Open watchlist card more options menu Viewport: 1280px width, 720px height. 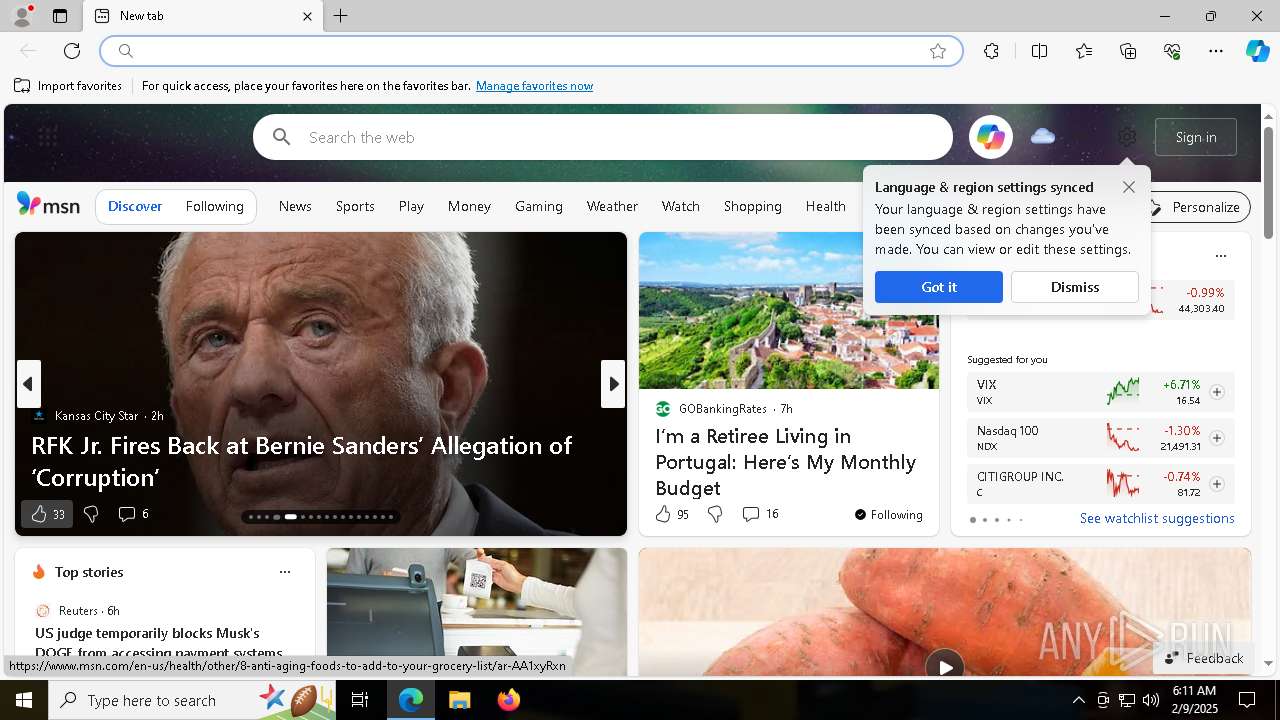1220,256
